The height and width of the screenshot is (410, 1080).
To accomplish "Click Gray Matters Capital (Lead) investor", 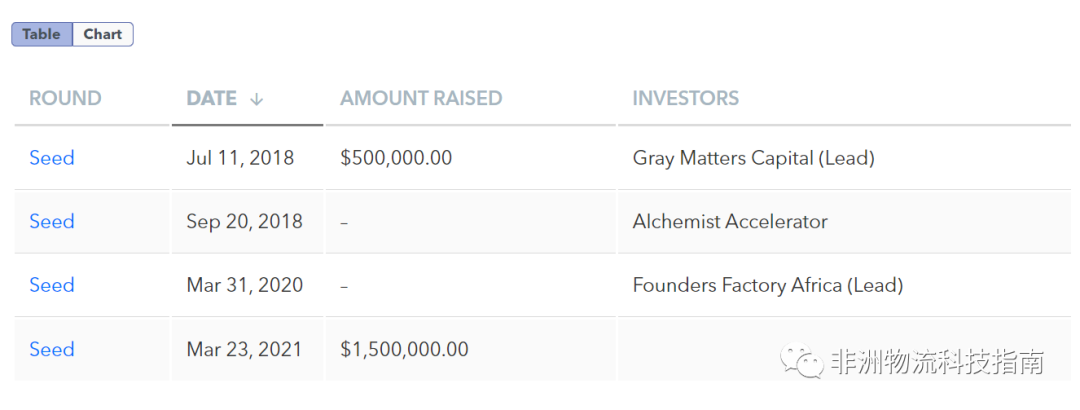I will pos(753,158).
